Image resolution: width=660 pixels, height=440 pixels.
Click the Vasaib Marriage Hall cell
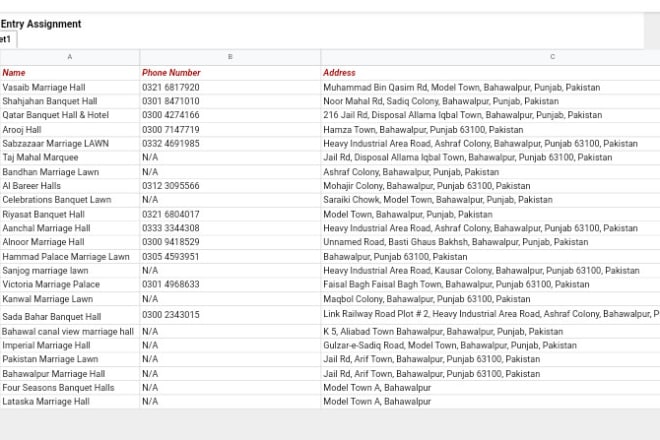pos(69,88)
